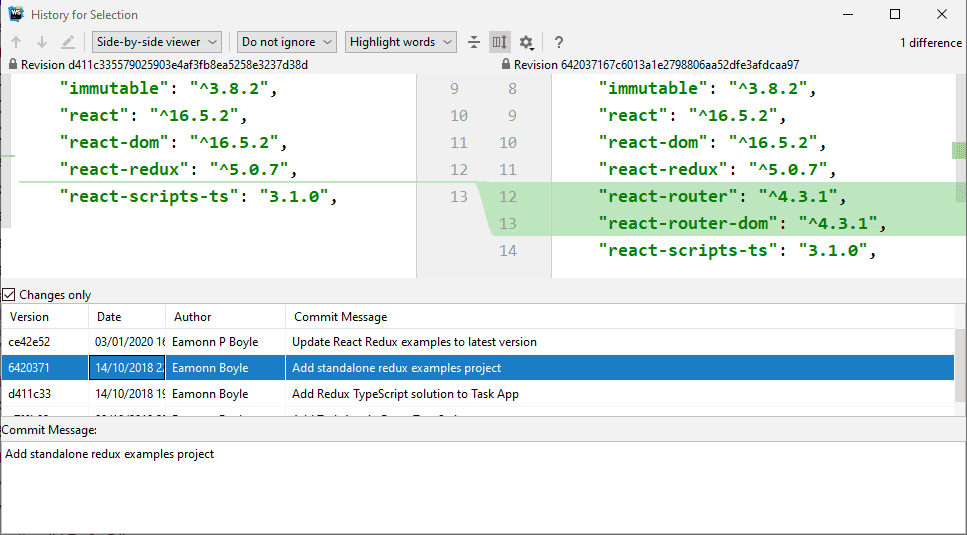This screenshot has height=535, width=967.
Task: Select revision d411c33 row
Action: click(x=477, y=394)
